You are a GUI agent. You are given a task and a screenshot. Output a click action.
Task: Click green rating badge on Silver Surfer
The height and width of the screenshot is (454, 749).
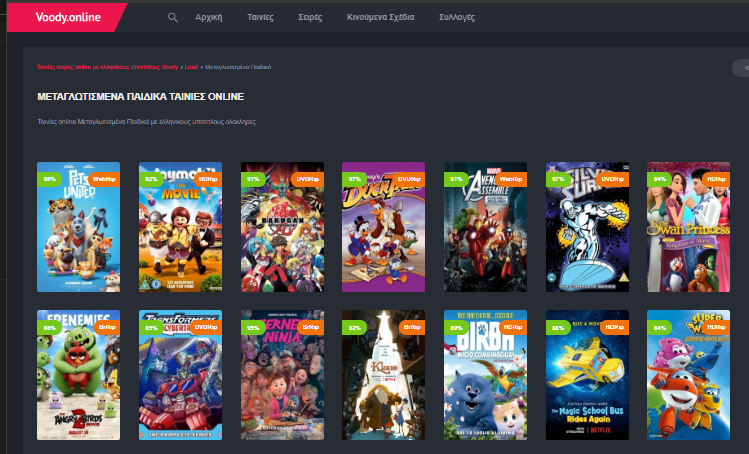point(558,179)
